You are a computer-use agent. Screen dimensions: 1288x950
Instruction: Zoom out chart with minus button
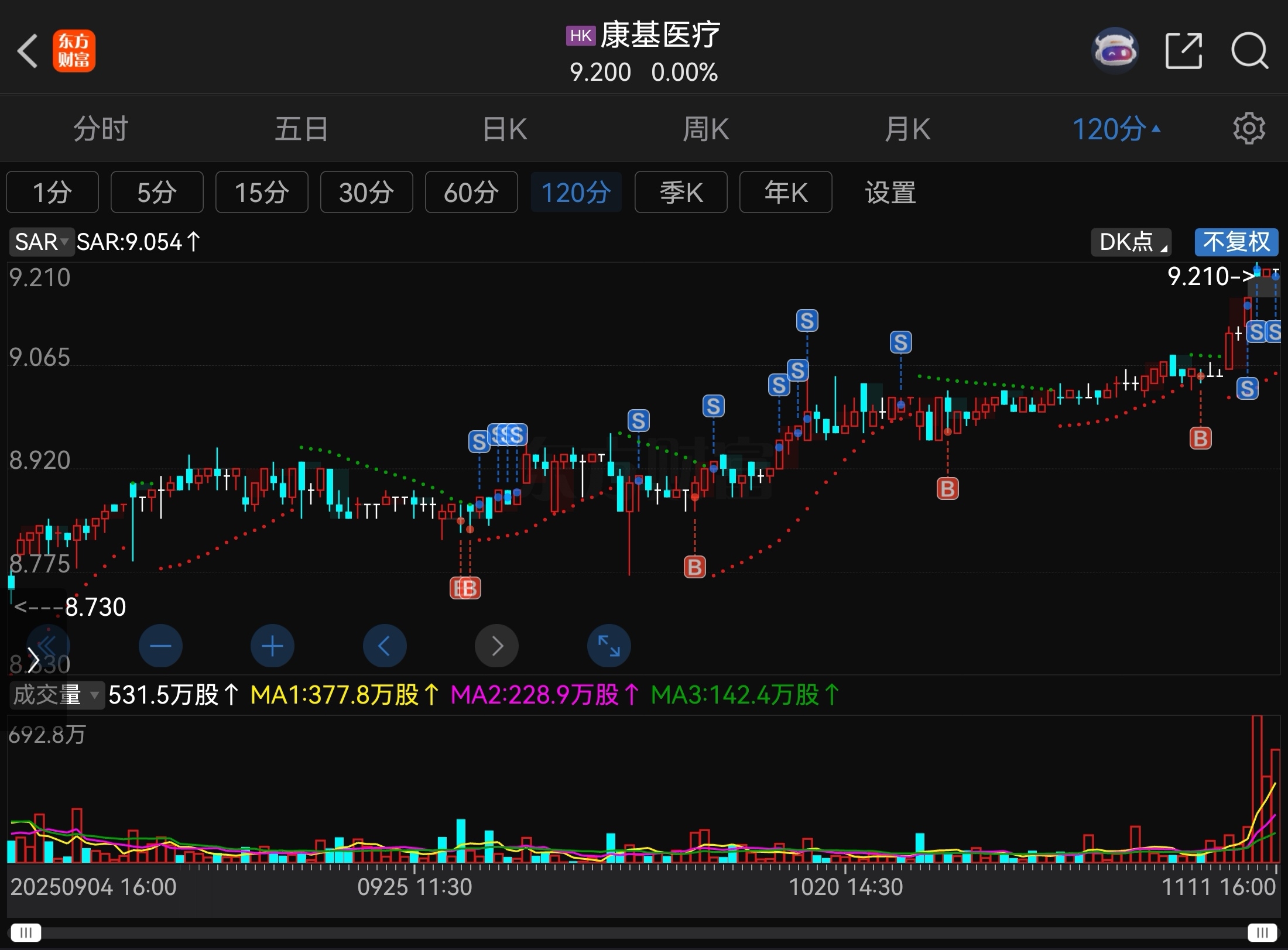pyautogui.click(x=160, y=646)
